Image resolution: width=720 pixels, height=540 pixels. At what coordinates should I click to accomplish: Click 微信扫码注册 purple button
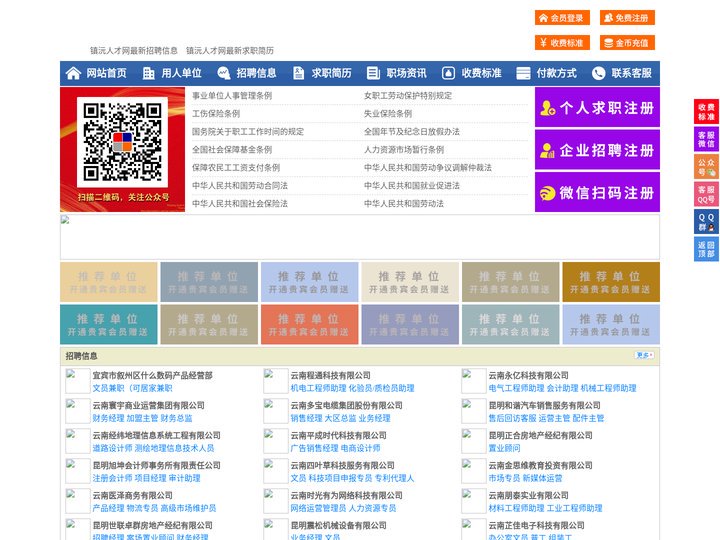(x=597, y=192)
